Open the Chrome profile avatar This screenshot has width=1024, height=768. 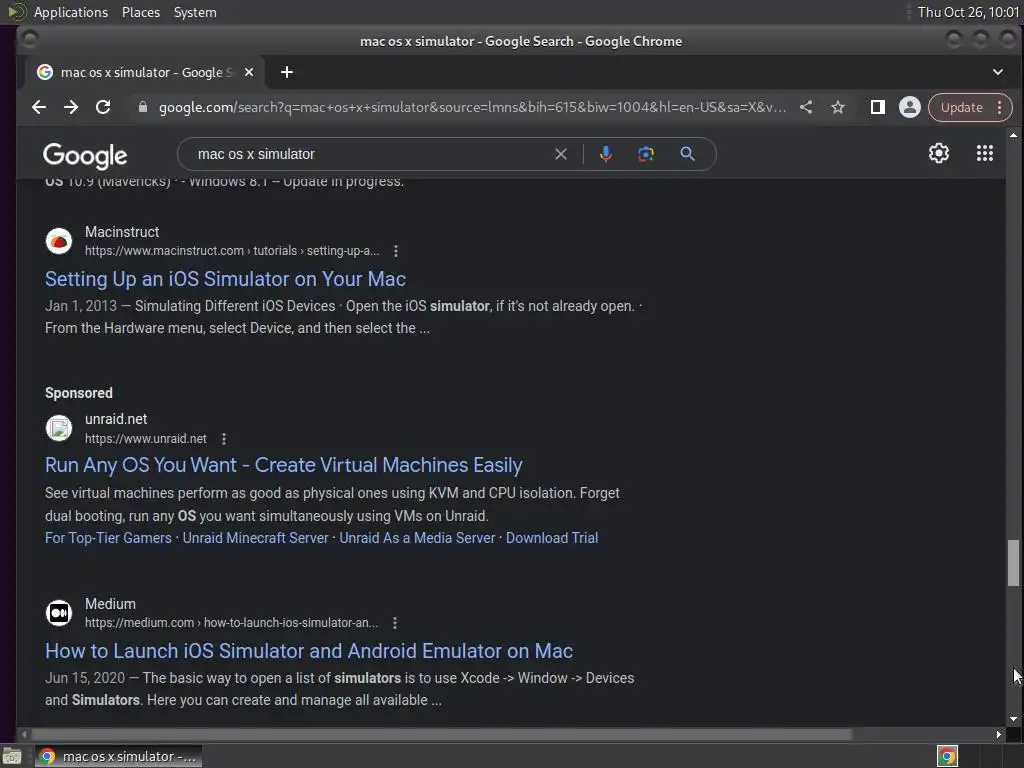tap(909, 107)
